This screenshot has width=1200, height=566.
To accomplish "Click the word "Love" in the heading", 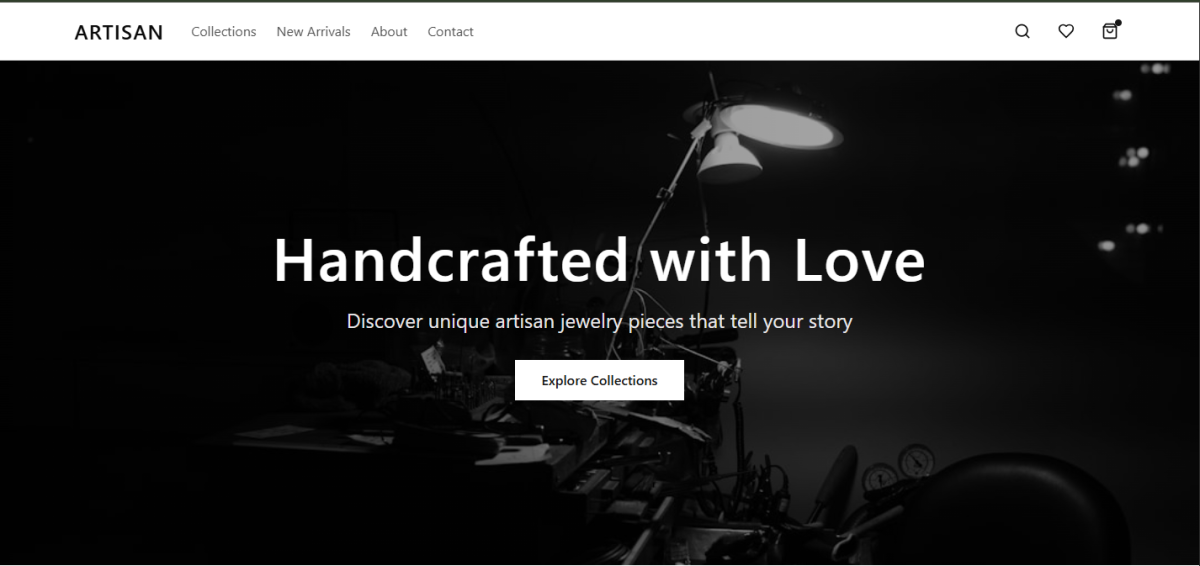I will pos(860,260).
